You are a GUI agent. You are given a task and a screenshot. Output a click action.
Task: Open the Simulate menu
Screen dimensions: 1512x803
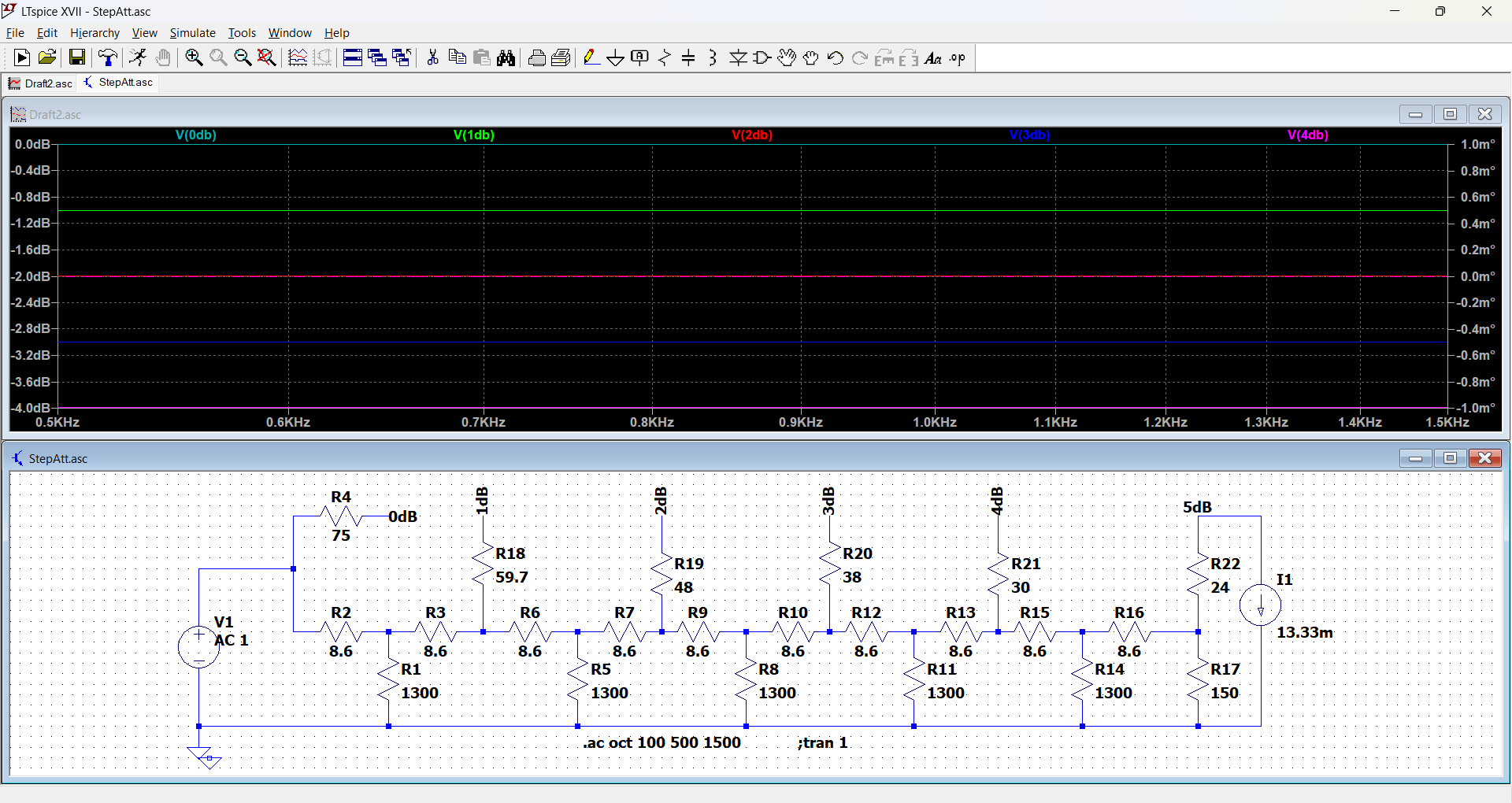(192, 33)
